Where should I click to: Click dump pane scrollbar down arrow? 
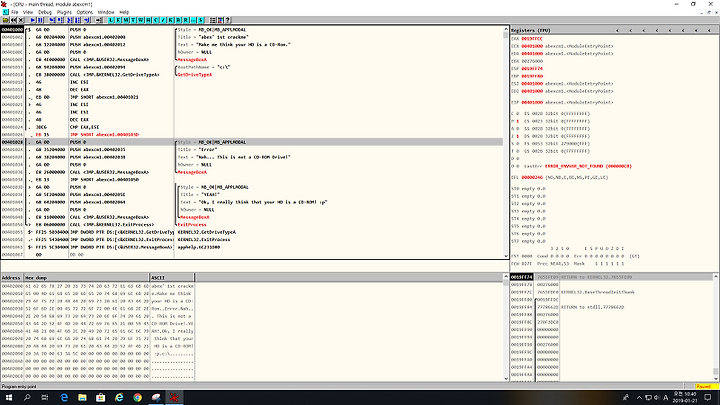506,378
